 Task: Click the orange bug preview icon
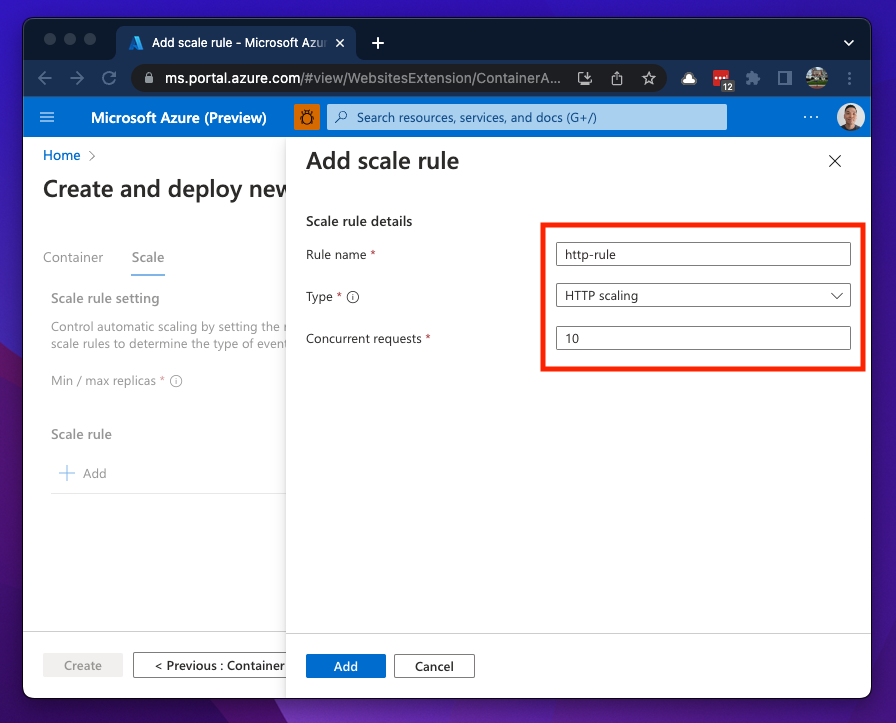pos(306,118)
